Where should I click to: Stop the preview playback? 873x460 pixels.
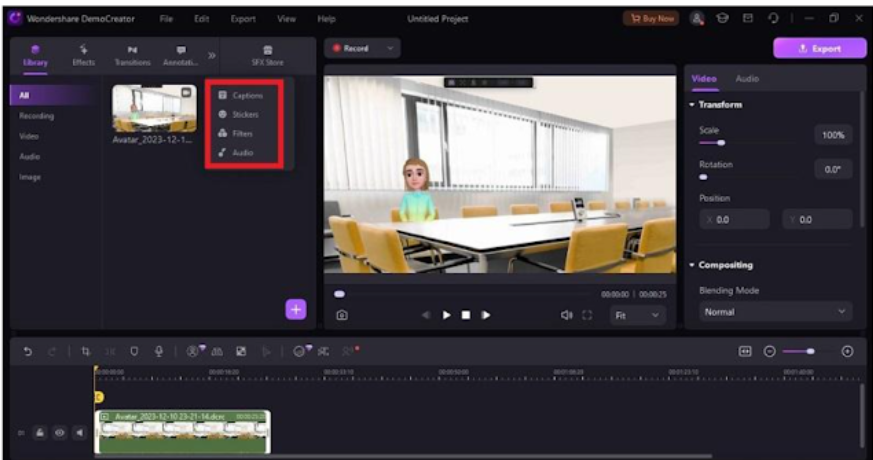tap(466, 315)
